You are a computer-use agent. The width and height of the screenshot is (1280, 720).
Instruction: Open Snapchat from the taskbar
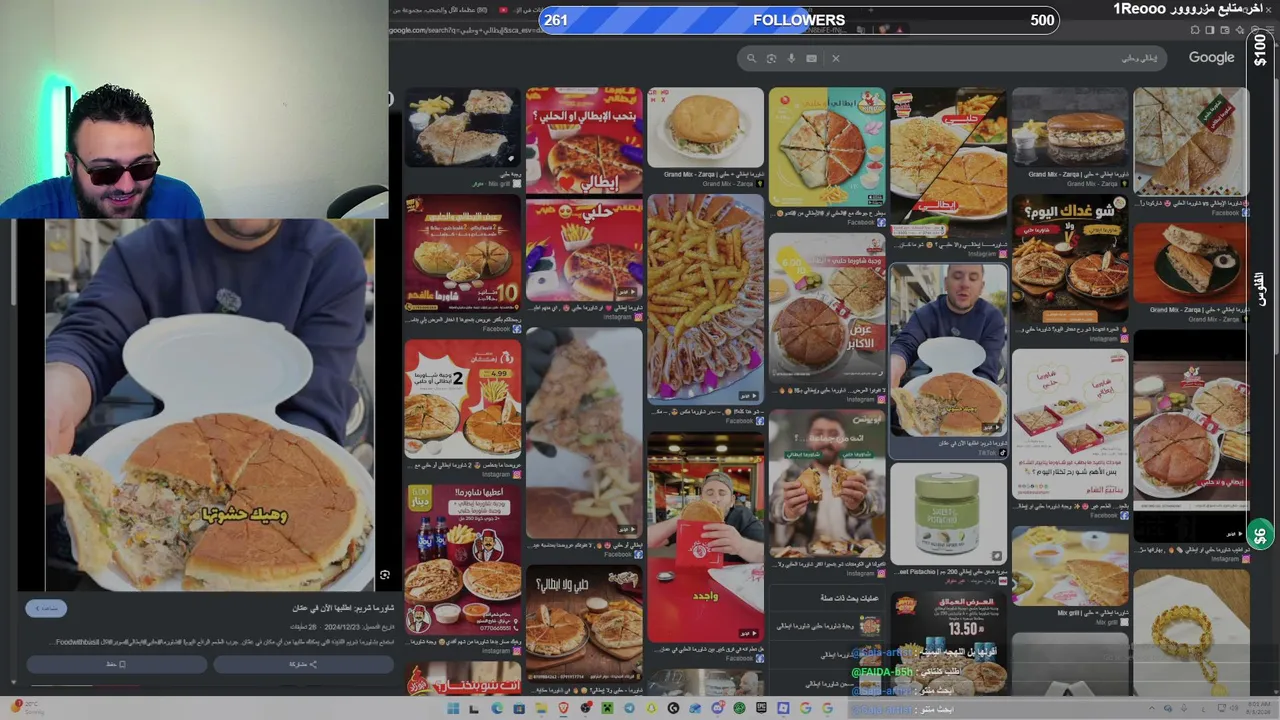pos(651,708)
